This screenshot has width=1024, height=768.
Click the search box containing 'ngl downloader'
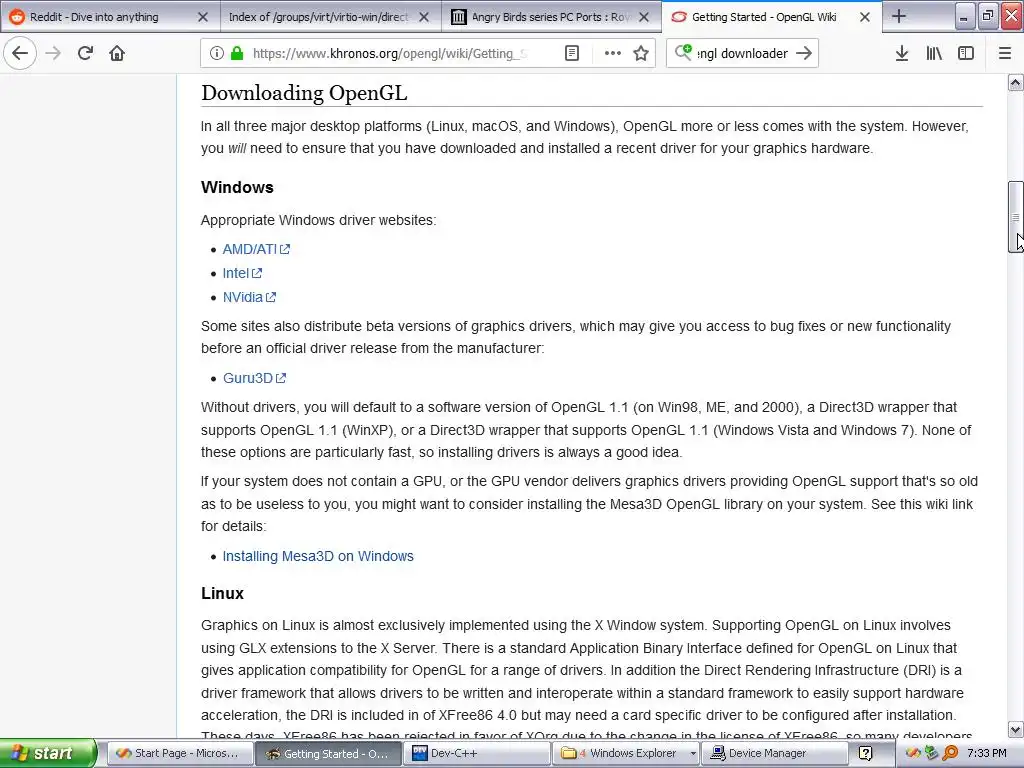pos(743,53)
